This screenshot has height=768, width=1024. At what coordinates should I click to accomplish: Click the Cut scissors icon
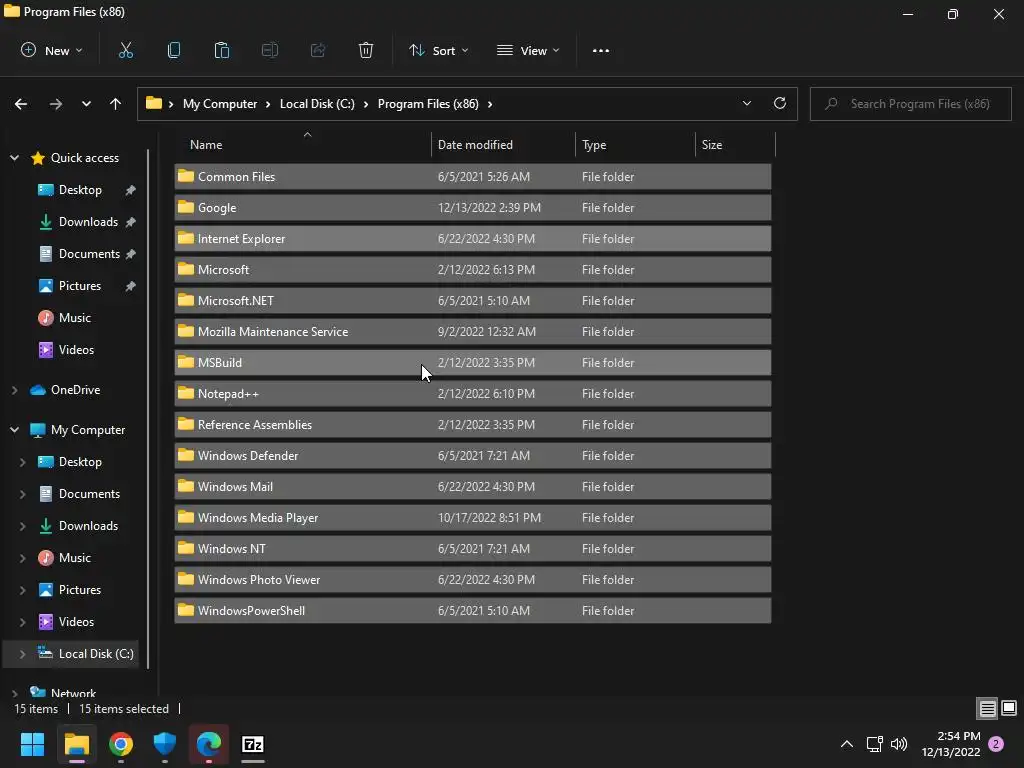(x=125, y=50)
